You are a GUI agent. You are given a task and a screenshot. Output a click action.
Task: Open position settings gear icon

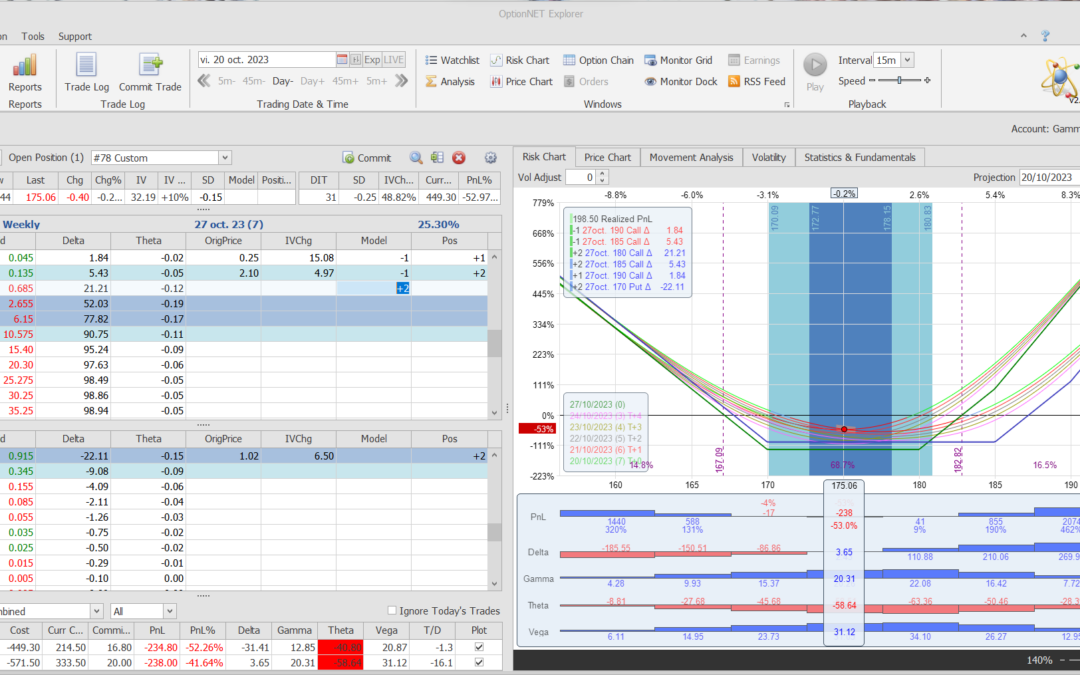490,158
